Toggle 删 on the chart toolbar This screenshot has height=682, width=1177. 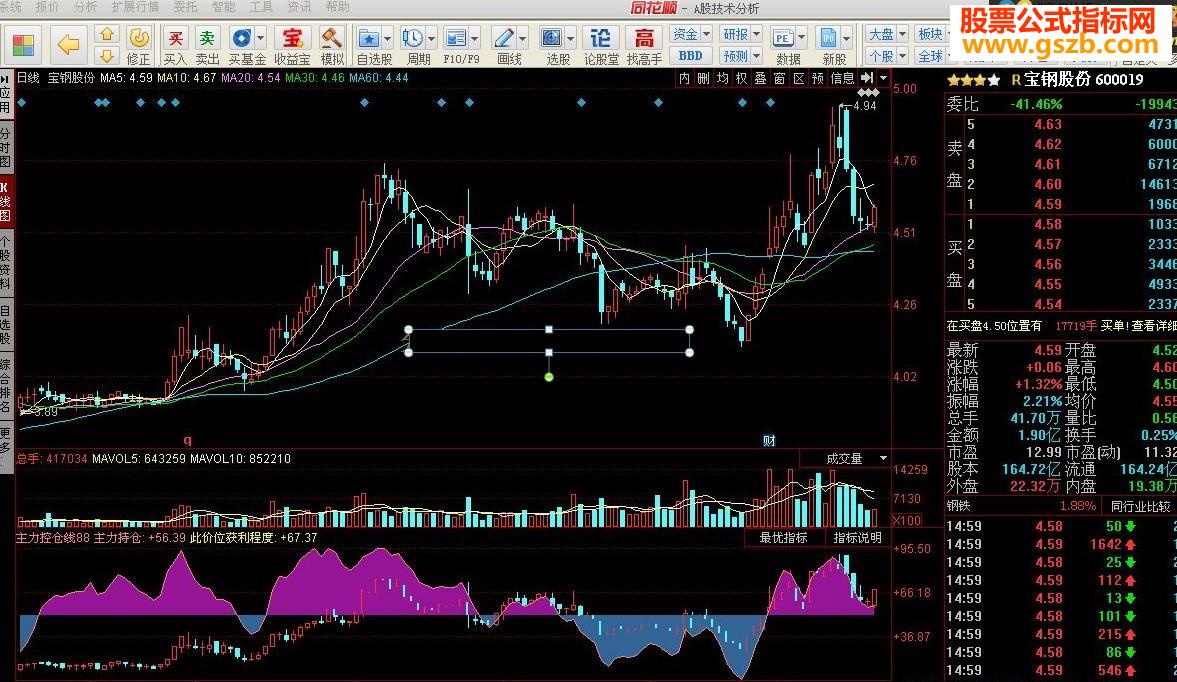703,78
